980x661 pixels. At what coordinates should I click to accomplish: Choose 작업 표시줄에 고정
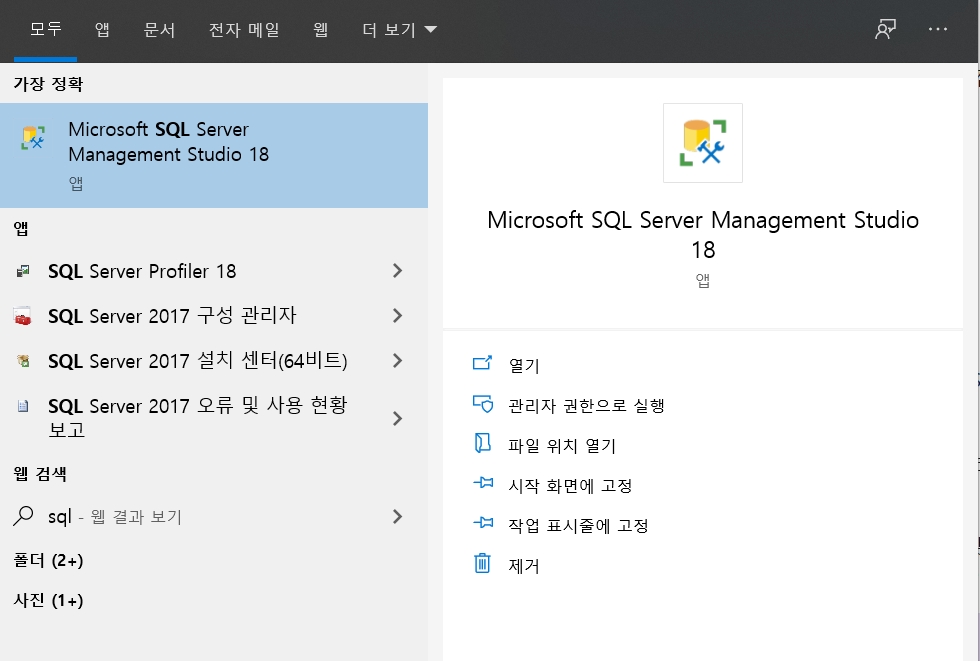[x=578, y=525]
